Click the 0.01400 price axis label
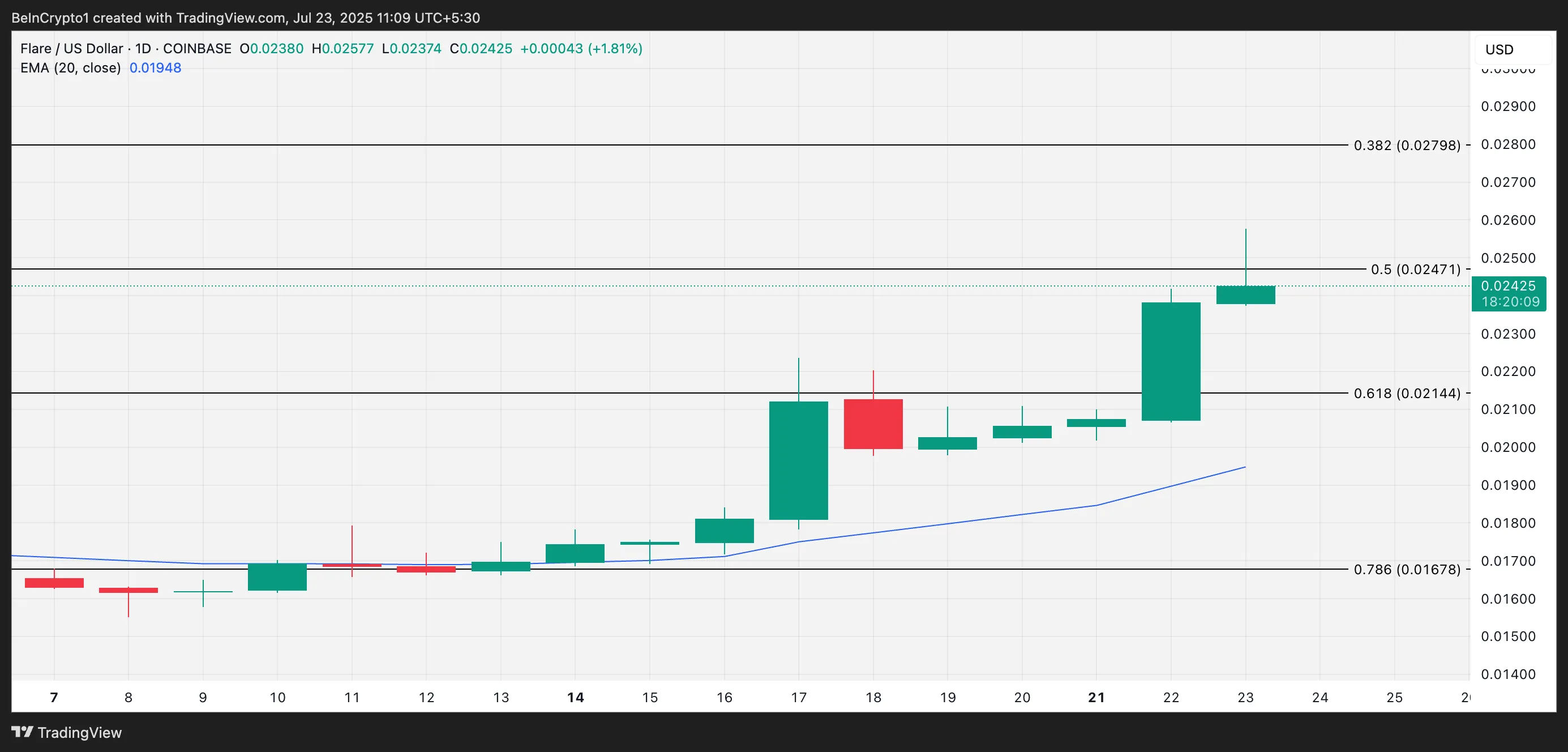This screenshot has width=1568, height=752. point(1508,674)
